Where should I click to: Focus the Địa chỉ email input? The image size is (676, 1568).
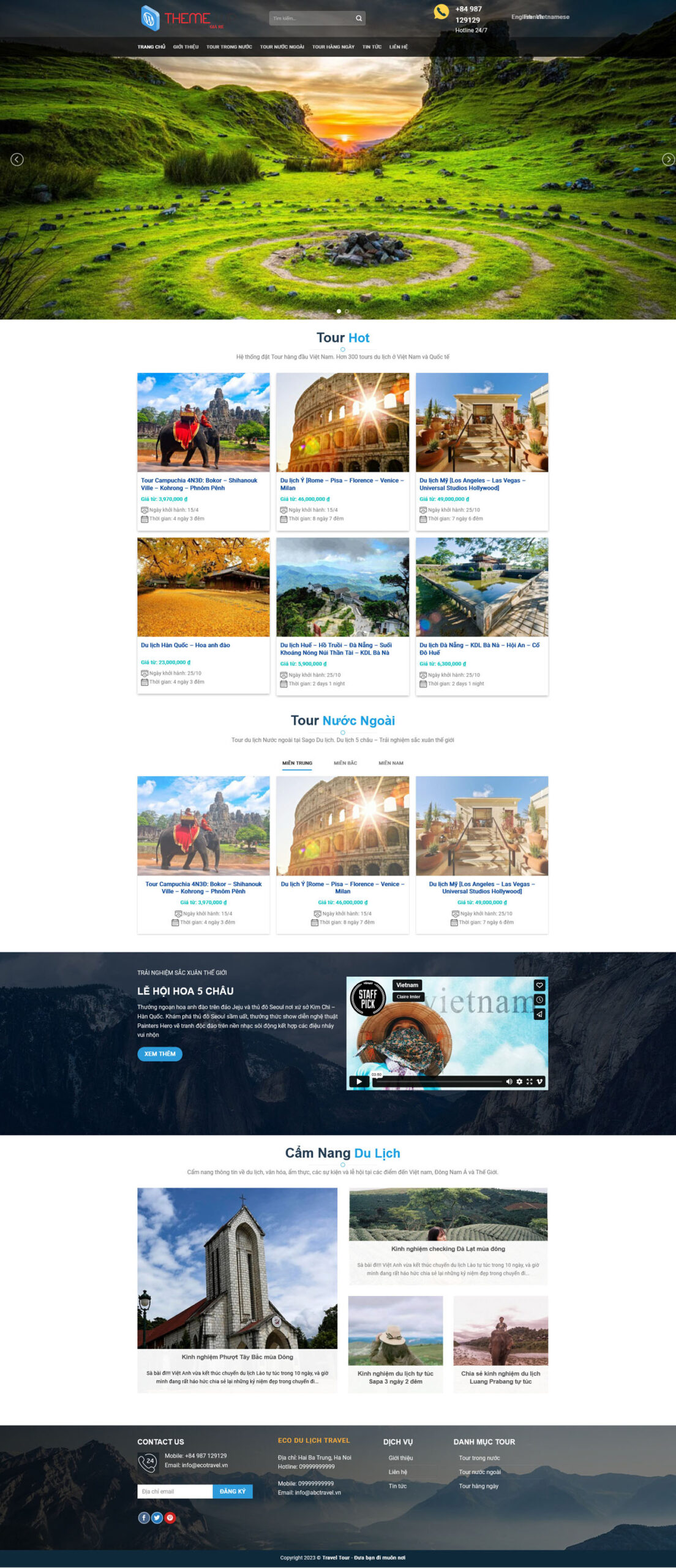coord(175,1491)
